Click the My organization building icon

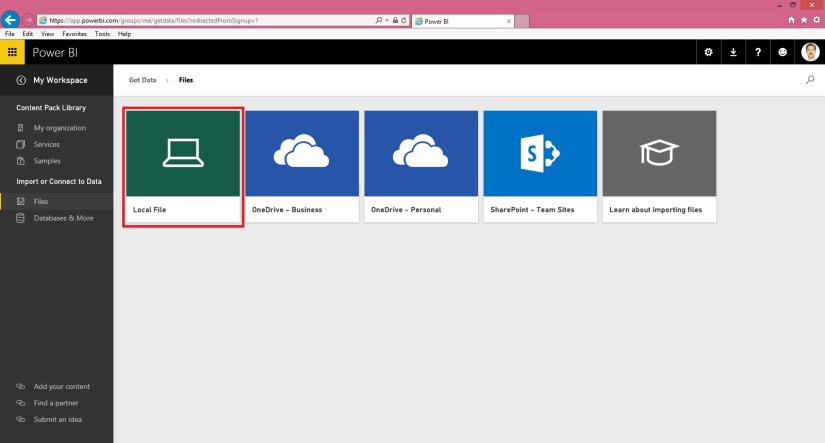click(x=21, y=128)
